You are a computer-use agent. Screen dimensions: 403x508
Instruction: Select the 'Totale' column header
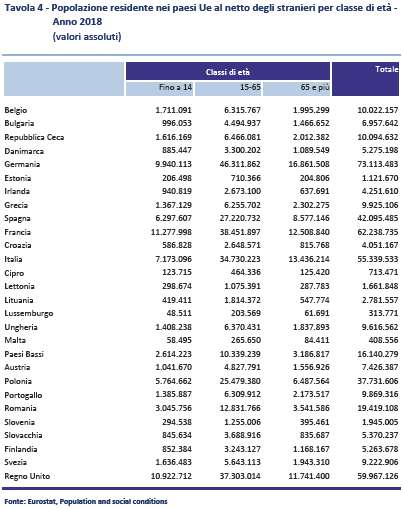coord(365,79)
